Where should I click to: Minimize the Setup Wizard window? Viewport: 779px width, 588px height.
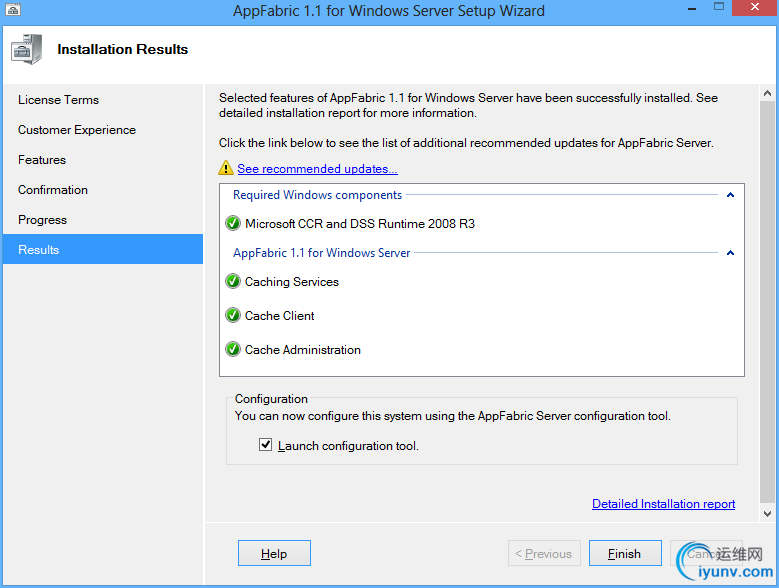click(x=692, y=8)
